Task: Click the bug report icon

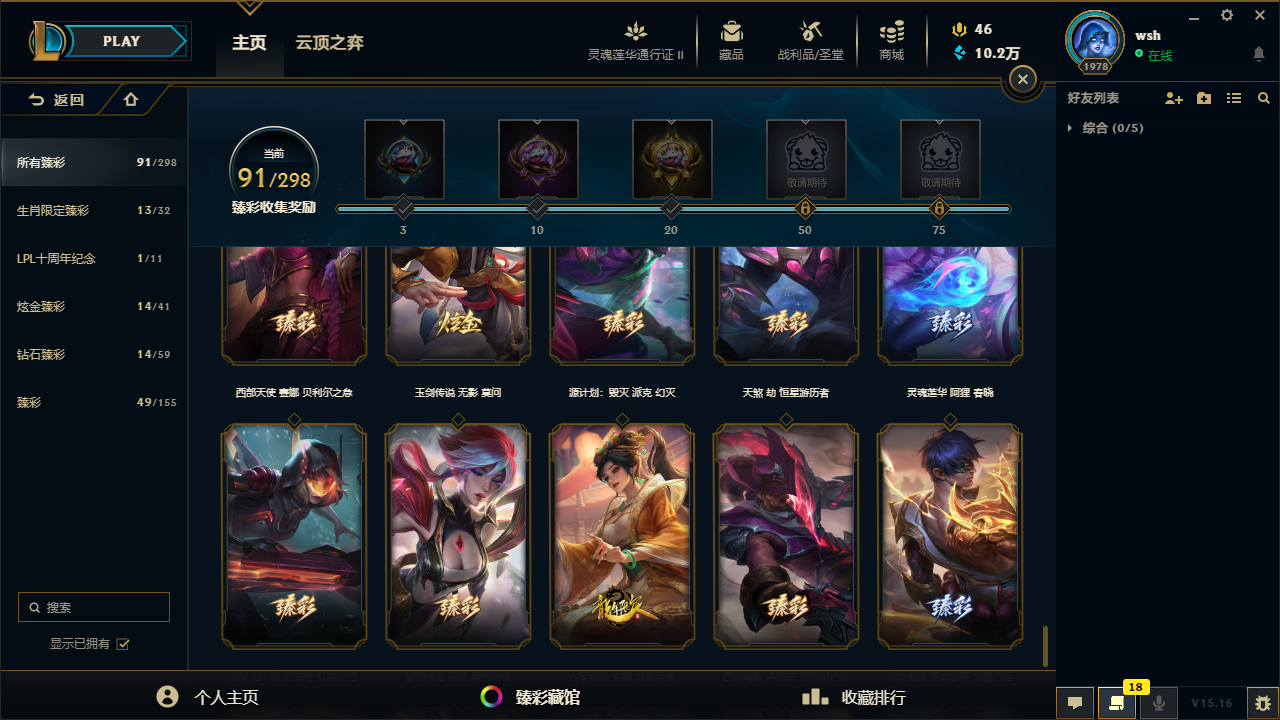Action: tap(1263, 703)
